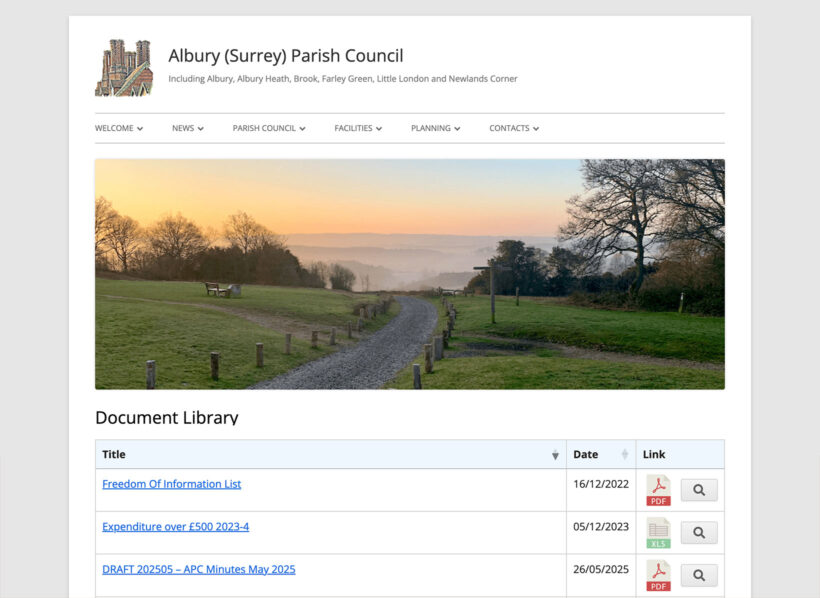Image resolution: width=820 pixels, height=598 pixels.
Task: Open the PDF icon for Freedom Of Information List
Action: click(658, 489)
